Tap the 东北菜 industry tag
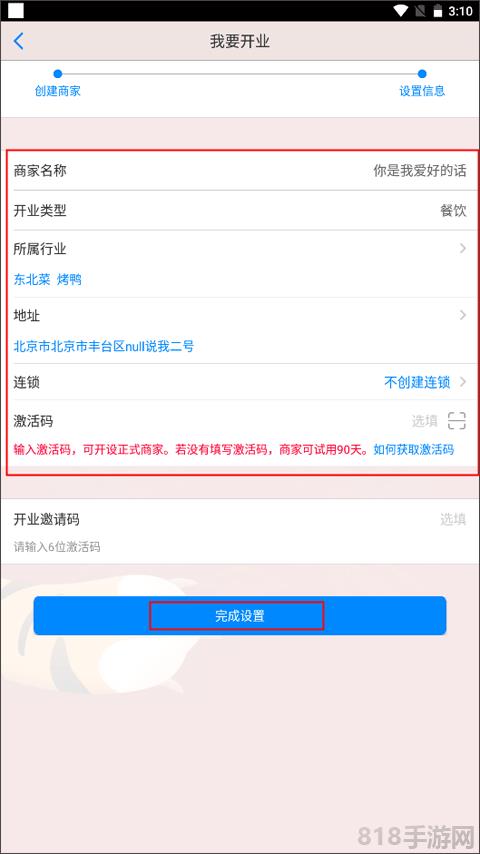 [x=32, y=279]
